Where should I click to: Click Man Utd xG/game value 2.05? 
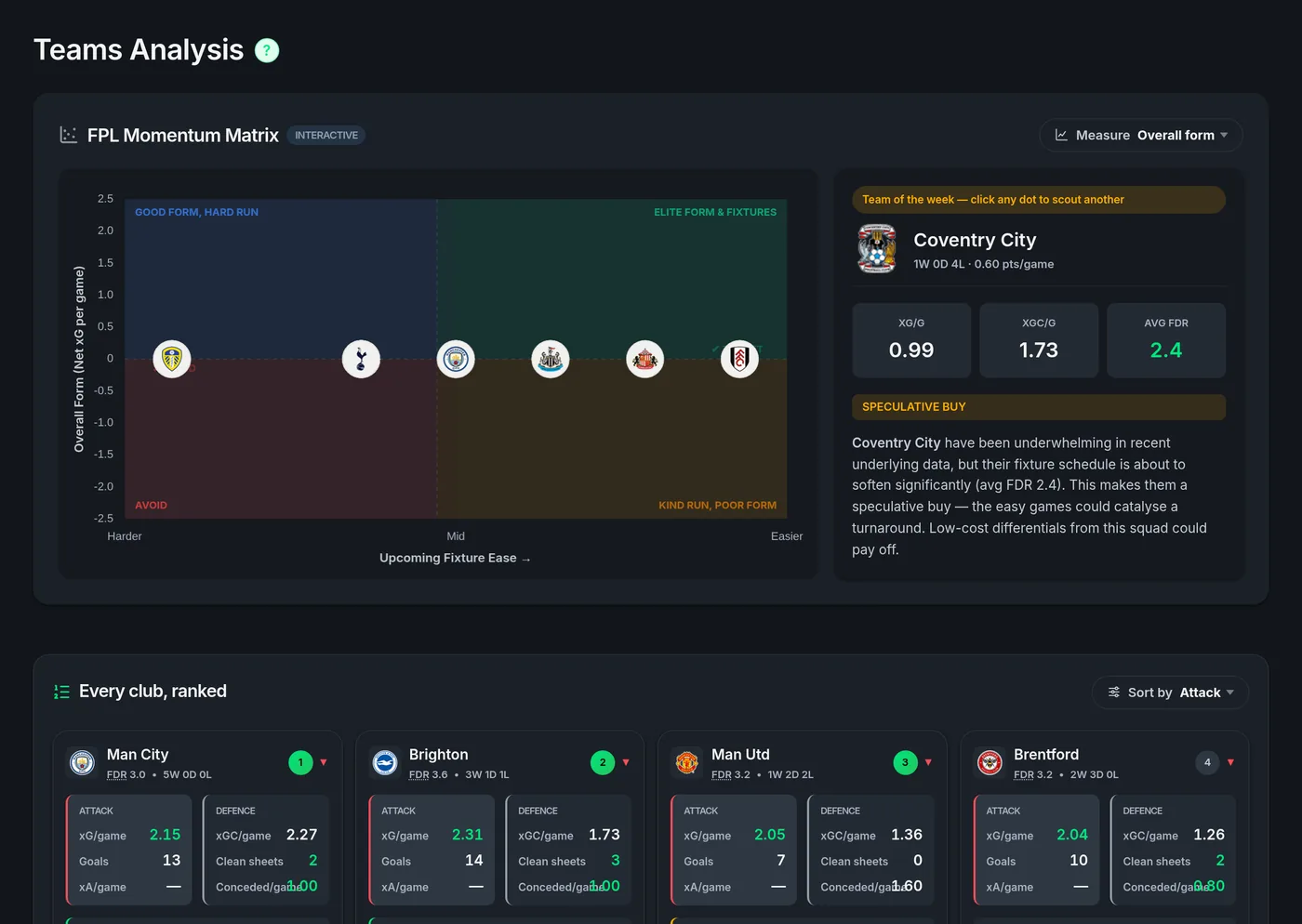point(770,835)
